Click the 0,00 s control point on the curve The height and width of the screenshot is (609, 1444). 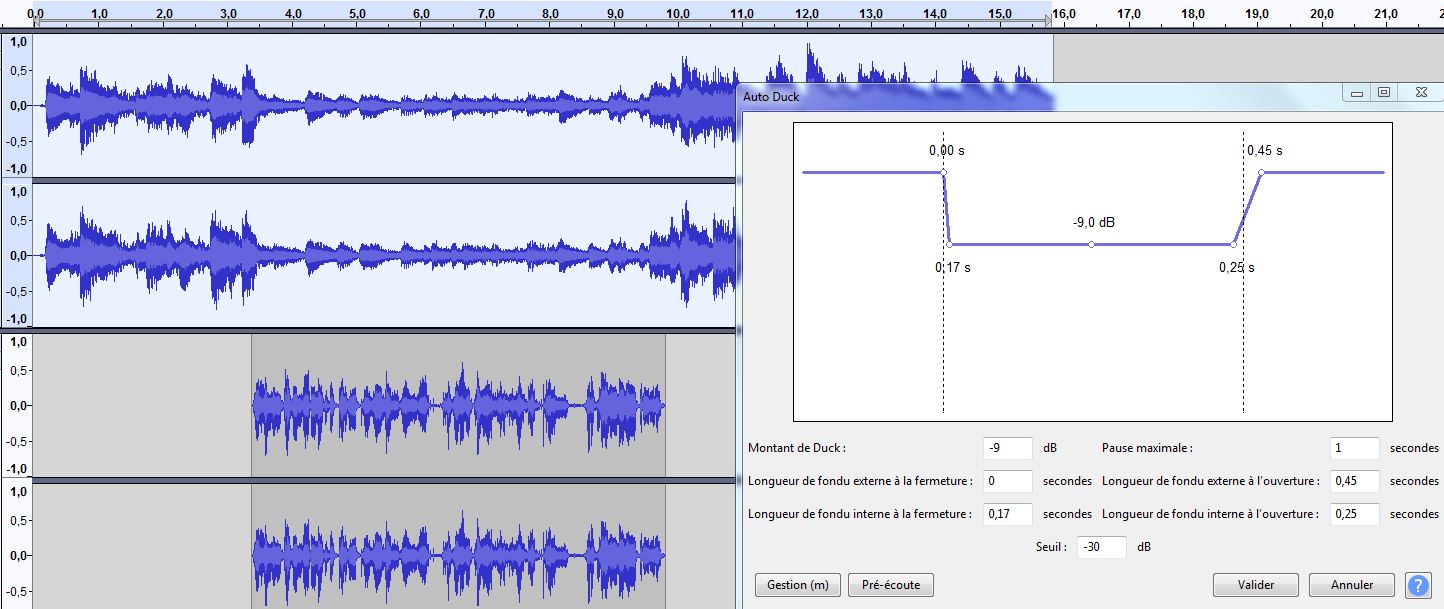(943, 172)
